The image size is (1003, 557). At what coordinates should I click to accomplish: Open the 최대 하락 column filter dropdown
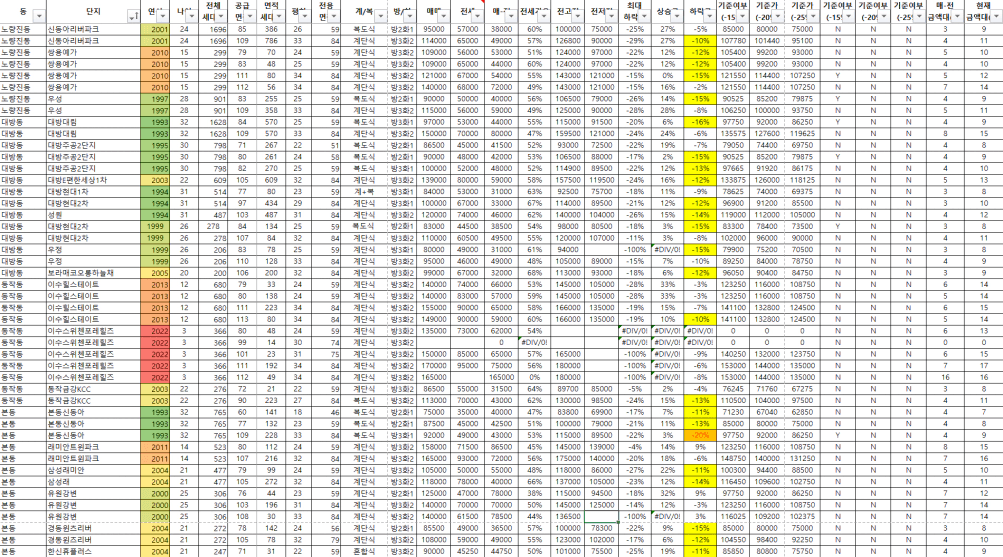point(644,16)
